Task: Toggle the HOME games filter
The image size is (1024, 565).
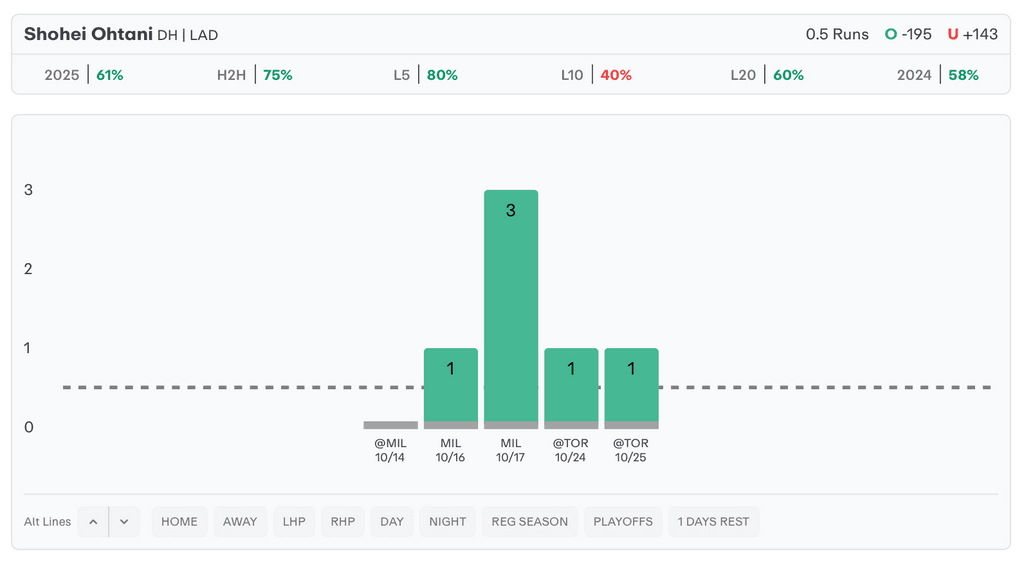Action: pos(179,522)
